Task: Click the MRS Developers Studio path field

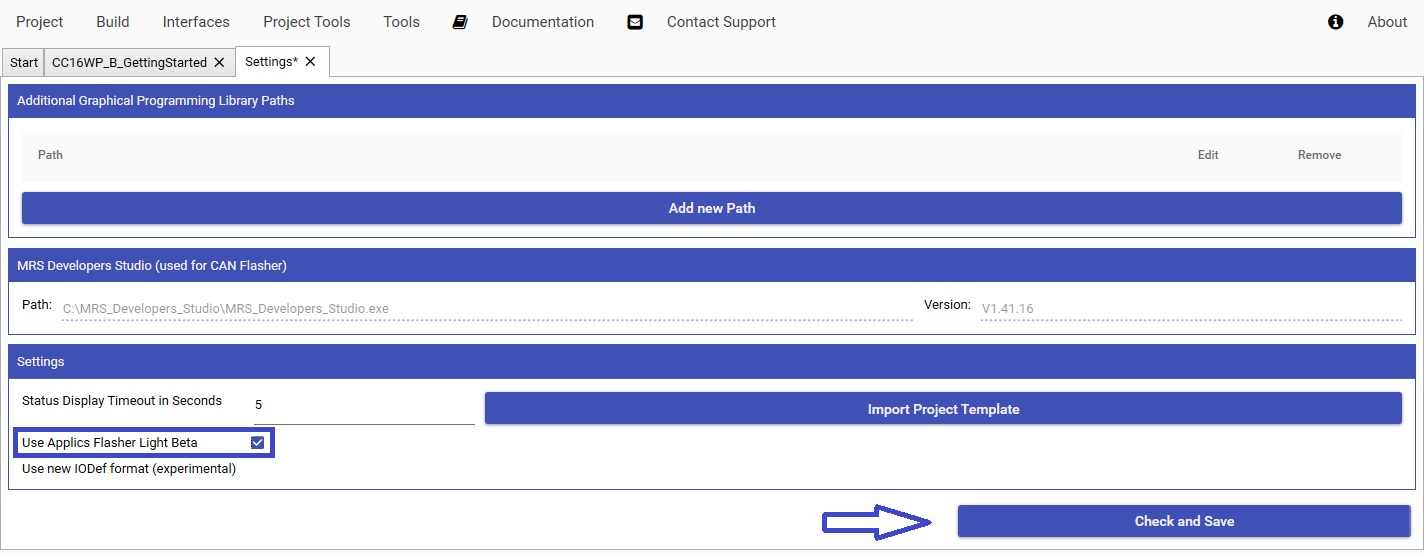Action: (486, 309)
